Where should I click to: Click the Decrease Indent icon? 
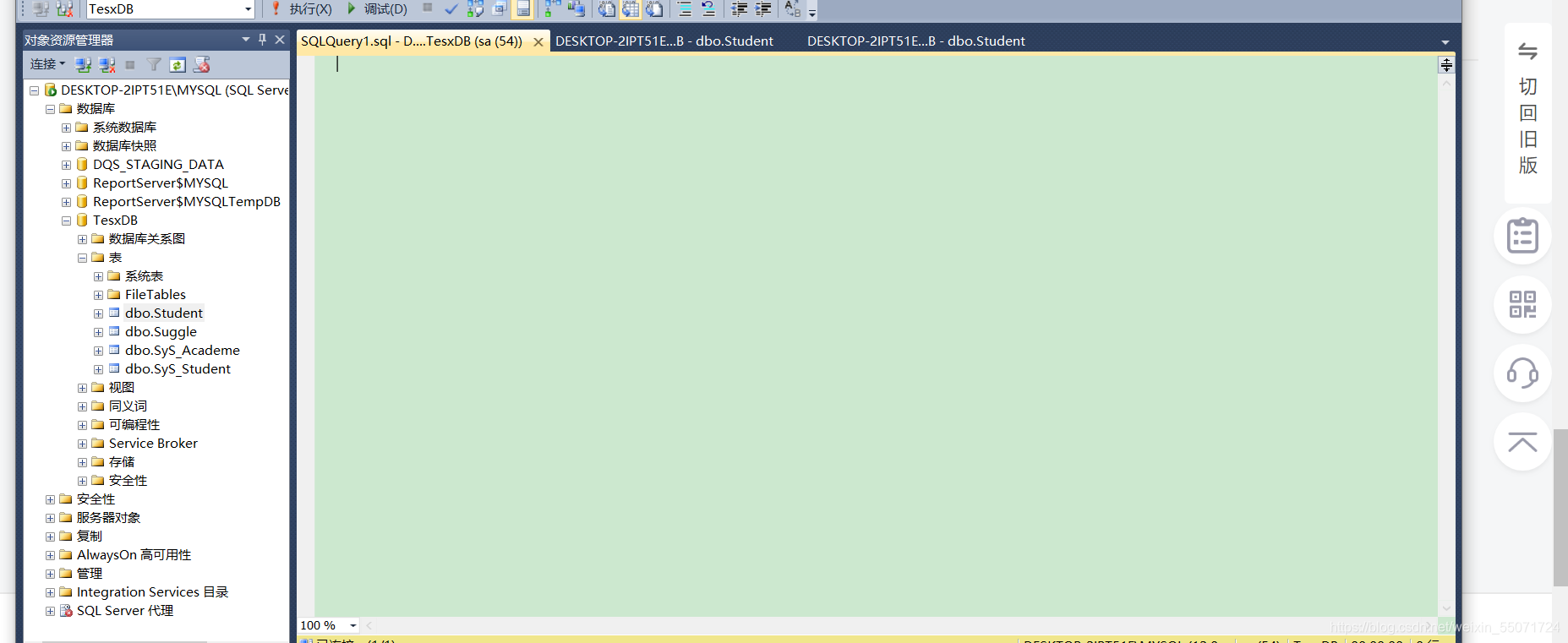[x=739, y=9]
